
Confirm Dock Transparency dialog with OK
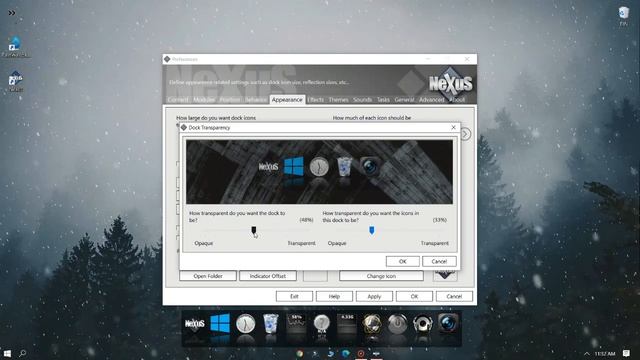[x=402, y=261]
